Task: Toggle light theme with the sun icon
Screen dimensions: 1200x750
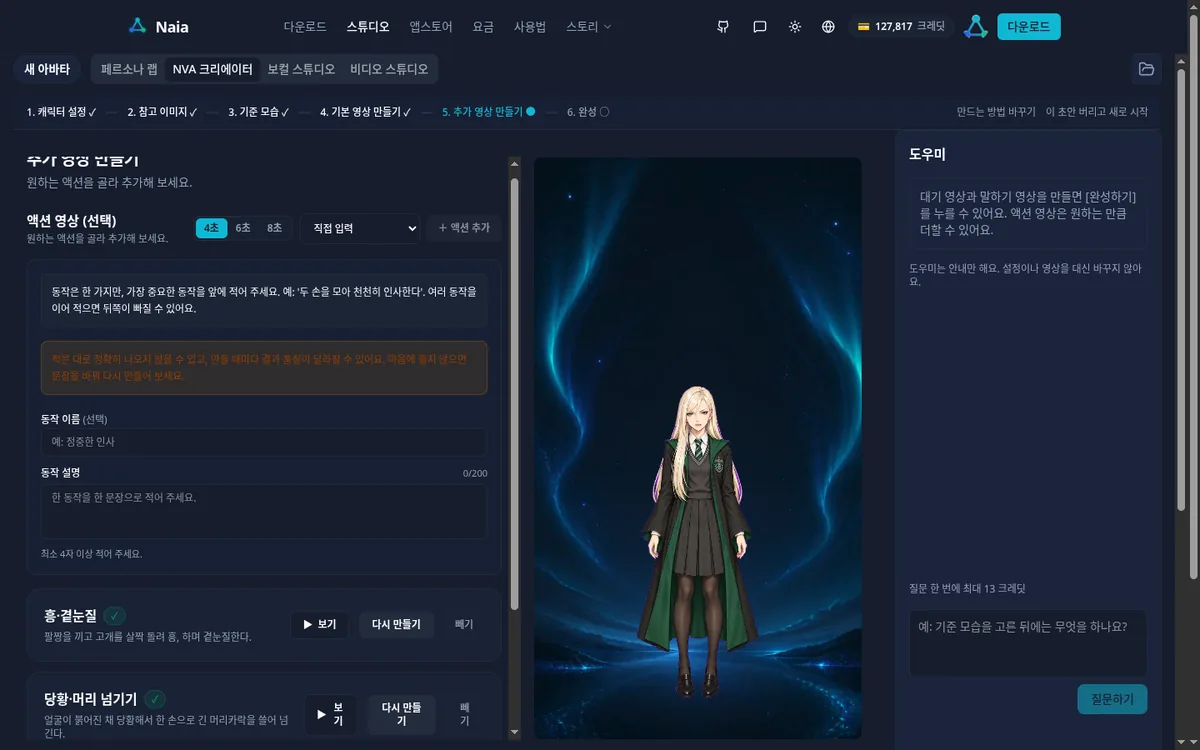Action: (x=795, y=27)
